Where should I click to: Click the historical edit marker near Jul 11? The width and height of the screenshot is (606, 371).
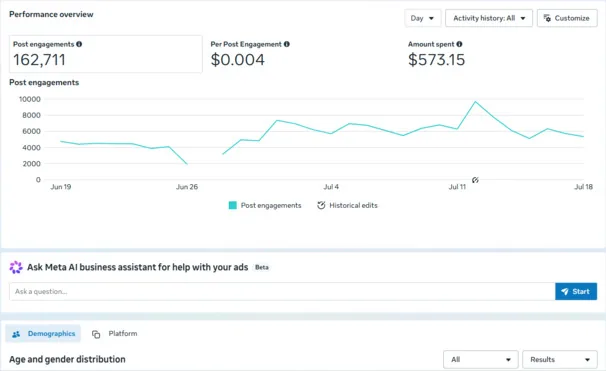pyautogui.click(x=475, y=180)
